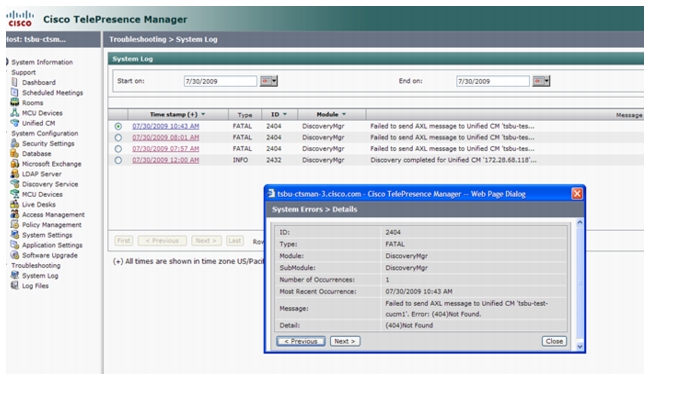Open the ID column filter arrow
681x393 pixels.
285,114
